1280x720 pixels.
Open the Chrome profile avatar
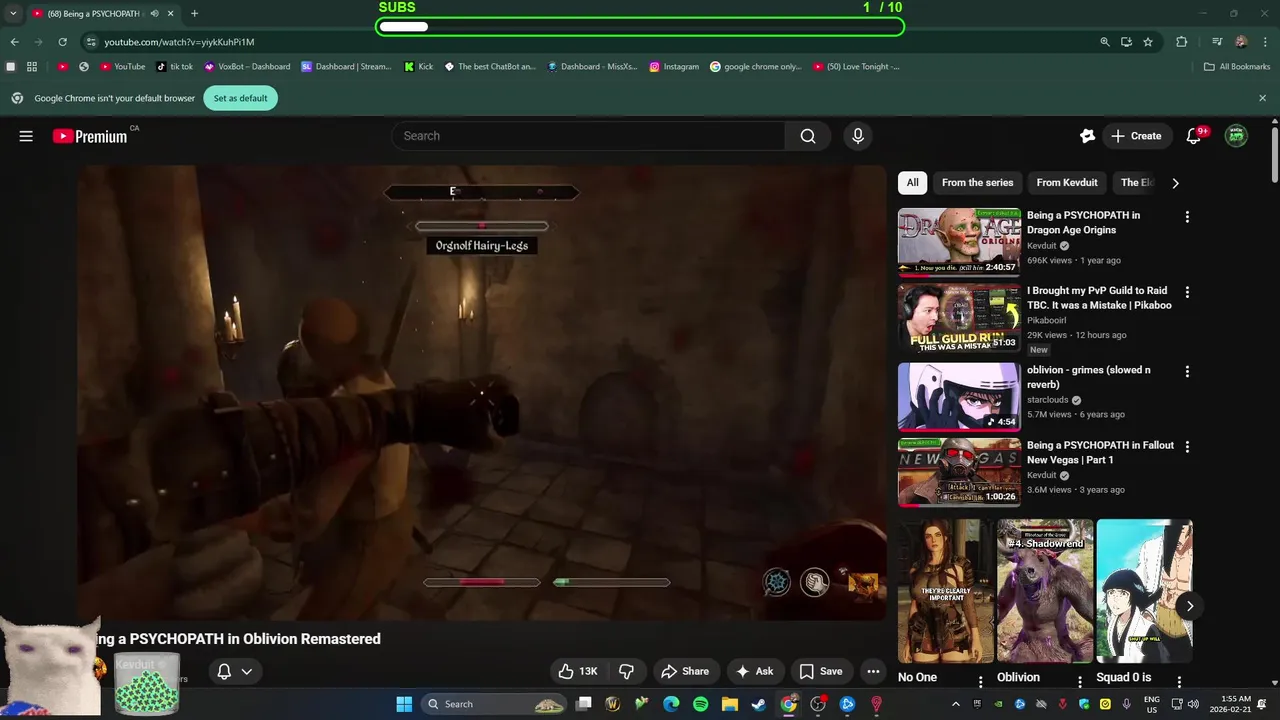click(x=1241, y=42)
